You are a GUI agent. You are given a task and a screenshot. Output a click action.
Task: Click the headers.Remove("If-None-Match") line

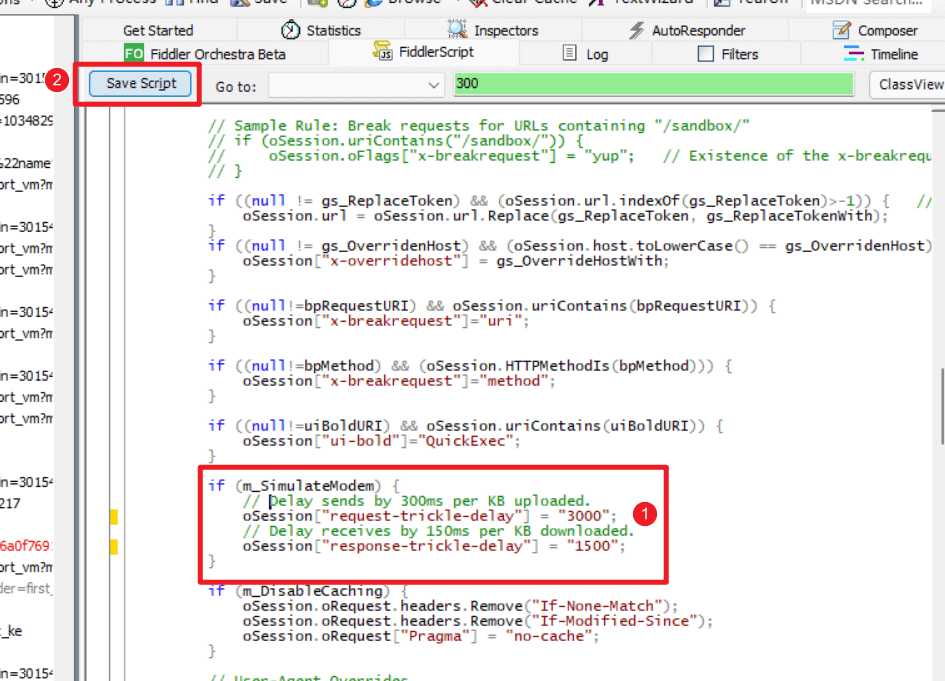coord(460,606)
